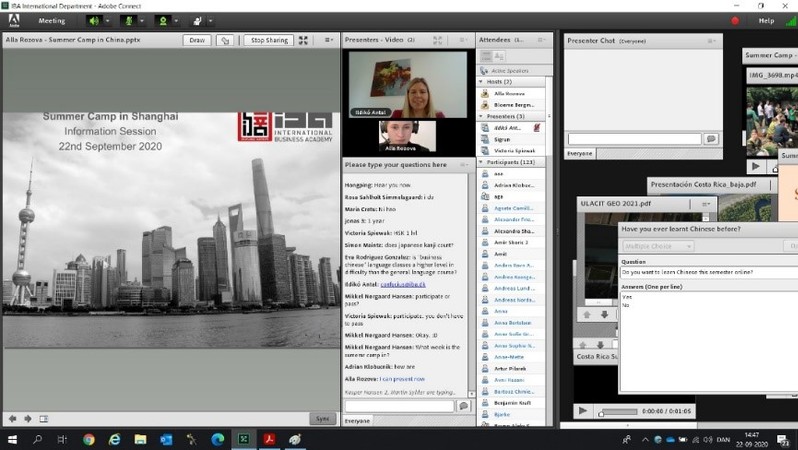Open the Help menu

[766, 21]
